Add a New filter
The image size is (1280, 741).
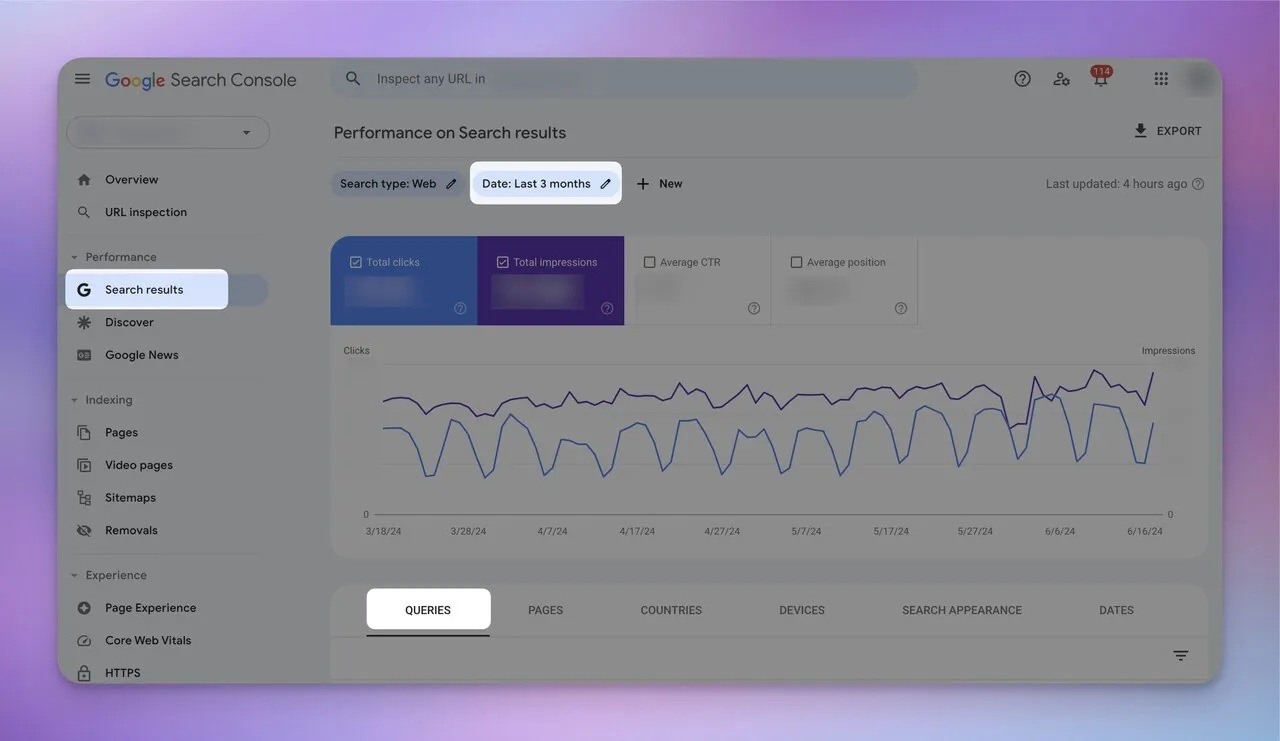pyautogui.click(x=659, y=184)
